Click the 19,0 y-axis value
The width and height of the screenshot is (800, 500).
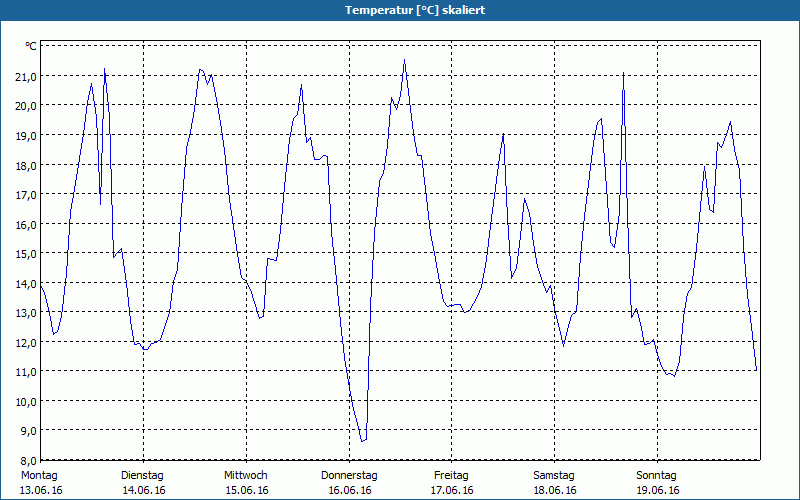pyautogui.click(x=27, y=136)
